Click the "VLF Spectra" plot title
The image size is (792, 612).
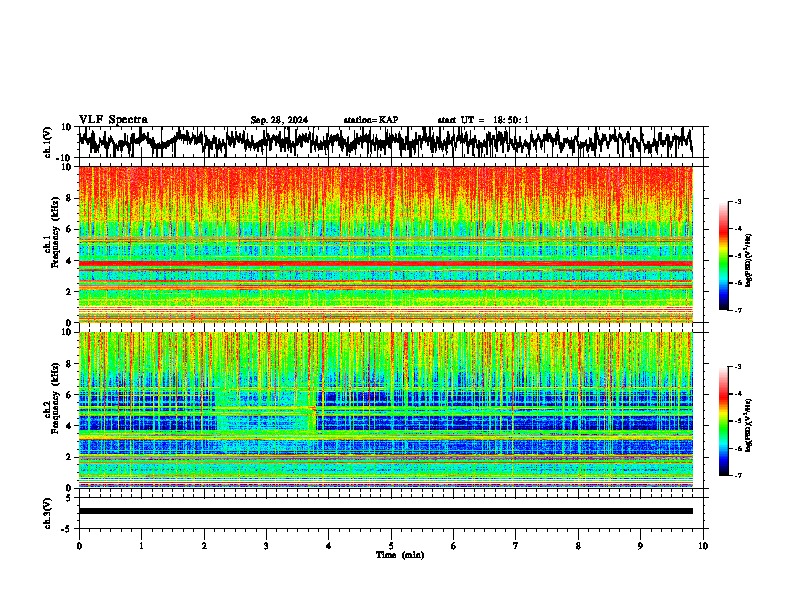113,120
